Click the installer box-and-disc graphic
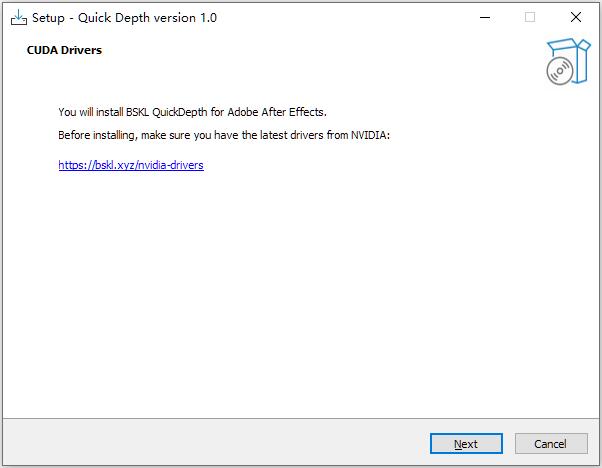Screen dimensions: 602x468 coord(569,61)
